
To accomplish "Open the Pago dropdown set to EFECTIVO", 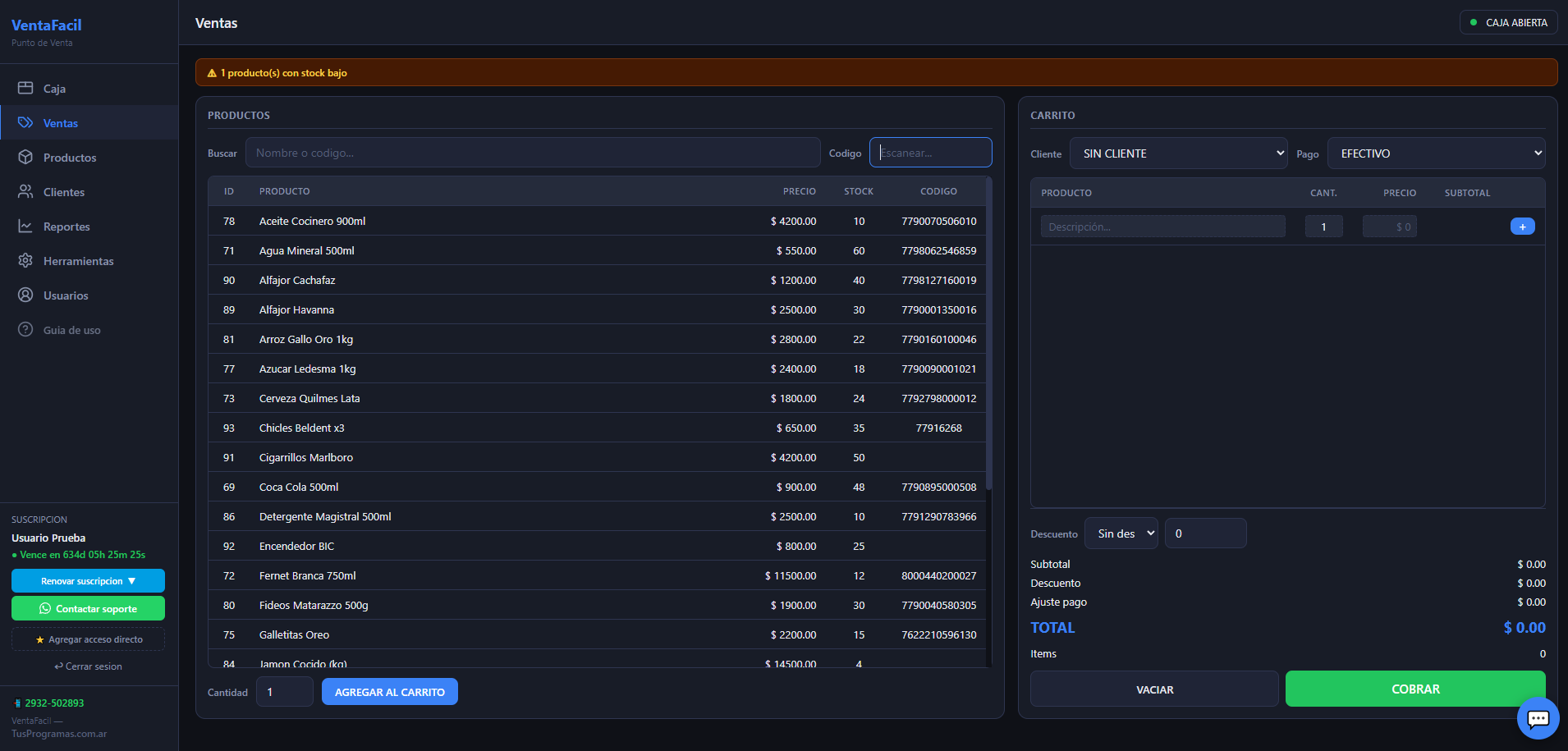I will pyautogui.click(x=1436, y=153).
